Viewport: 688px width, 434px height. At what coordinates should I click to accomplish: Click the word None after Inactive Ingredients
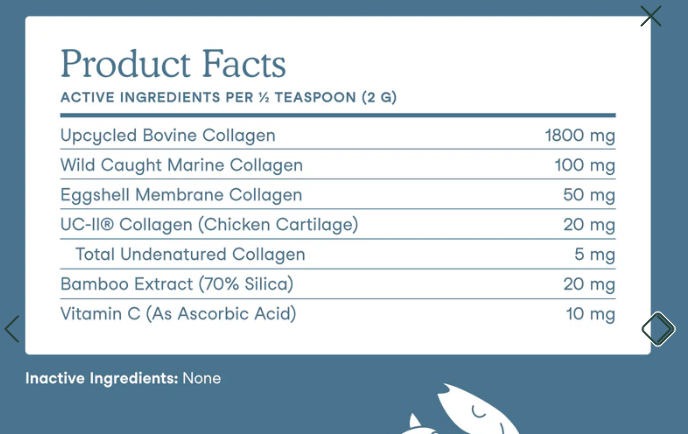pyautogui.click(x=201, y=378)
